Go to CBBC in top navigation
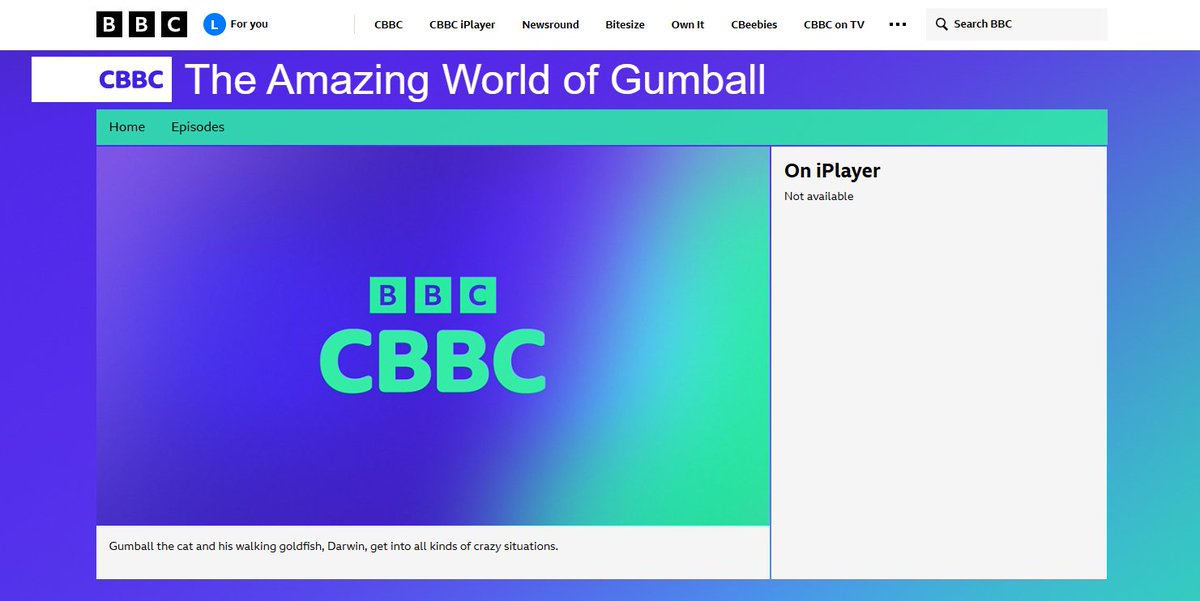The width and height of the screenshot is (1200, 601). coord(388,25)
